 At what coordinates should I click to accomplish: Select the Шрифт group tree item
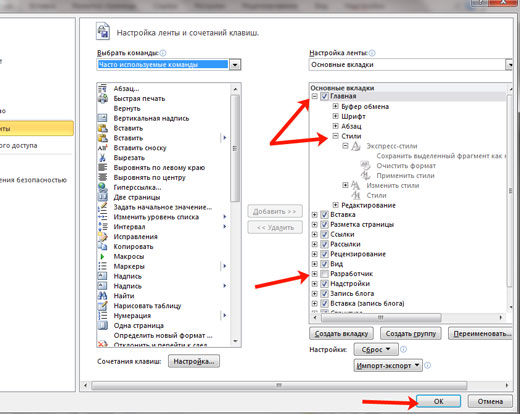(353, 116)
